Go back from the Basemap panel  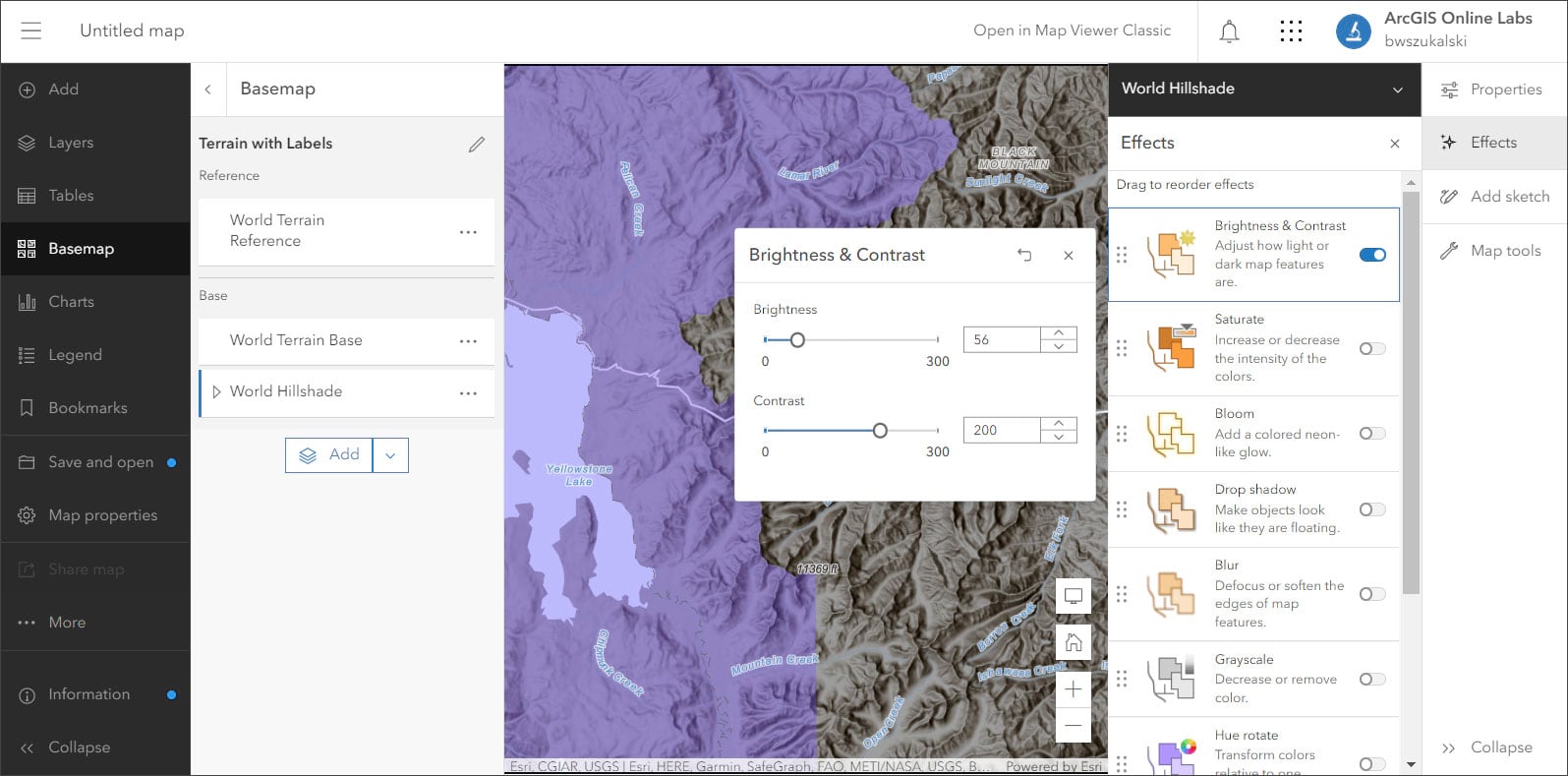pos(207,90)
